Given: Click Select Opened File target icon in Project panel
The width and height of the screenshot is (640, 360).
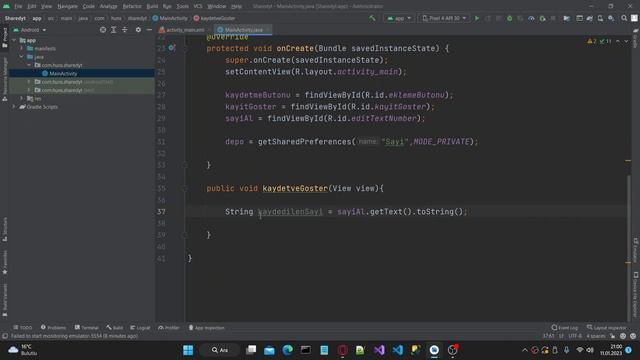Looking at the screenshot, I should point(103,30).
